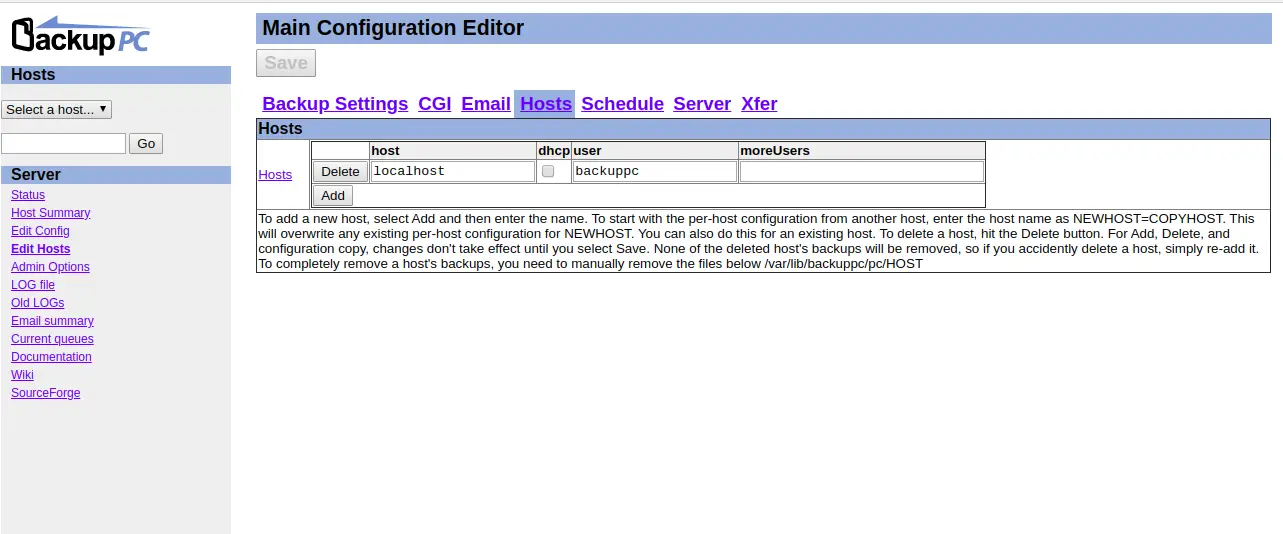Focus the host search input field
1283x534 pixels.
pyautogui.click(x=64, y=143)
